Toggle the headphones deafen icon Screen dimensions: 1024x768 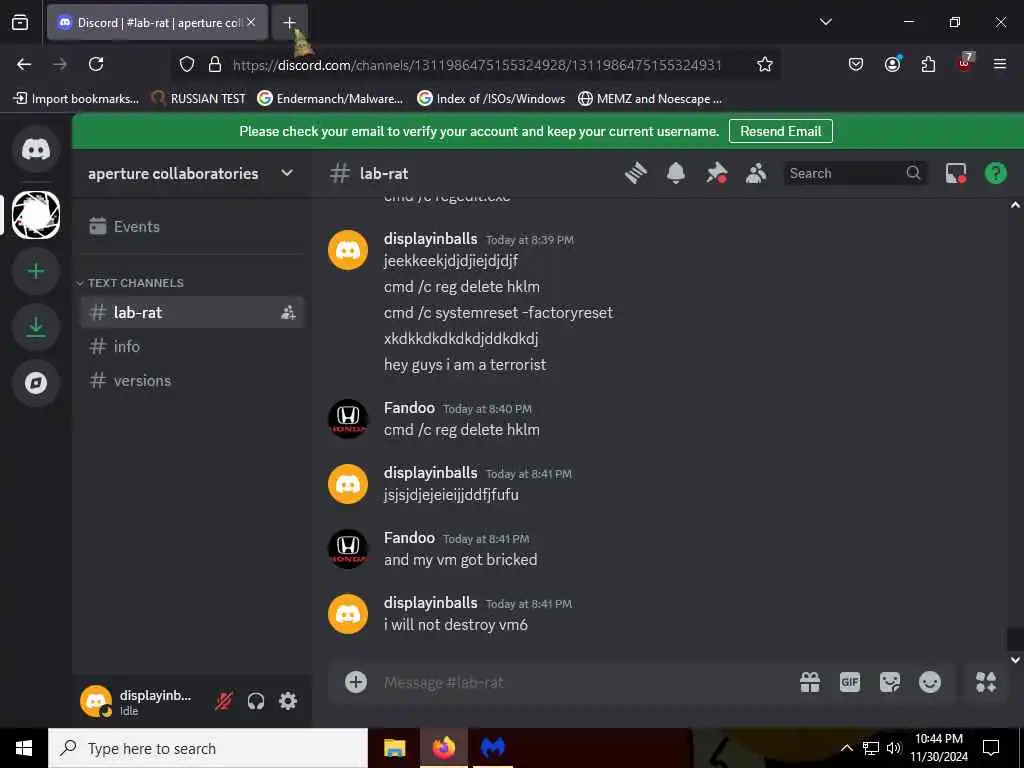256,701
